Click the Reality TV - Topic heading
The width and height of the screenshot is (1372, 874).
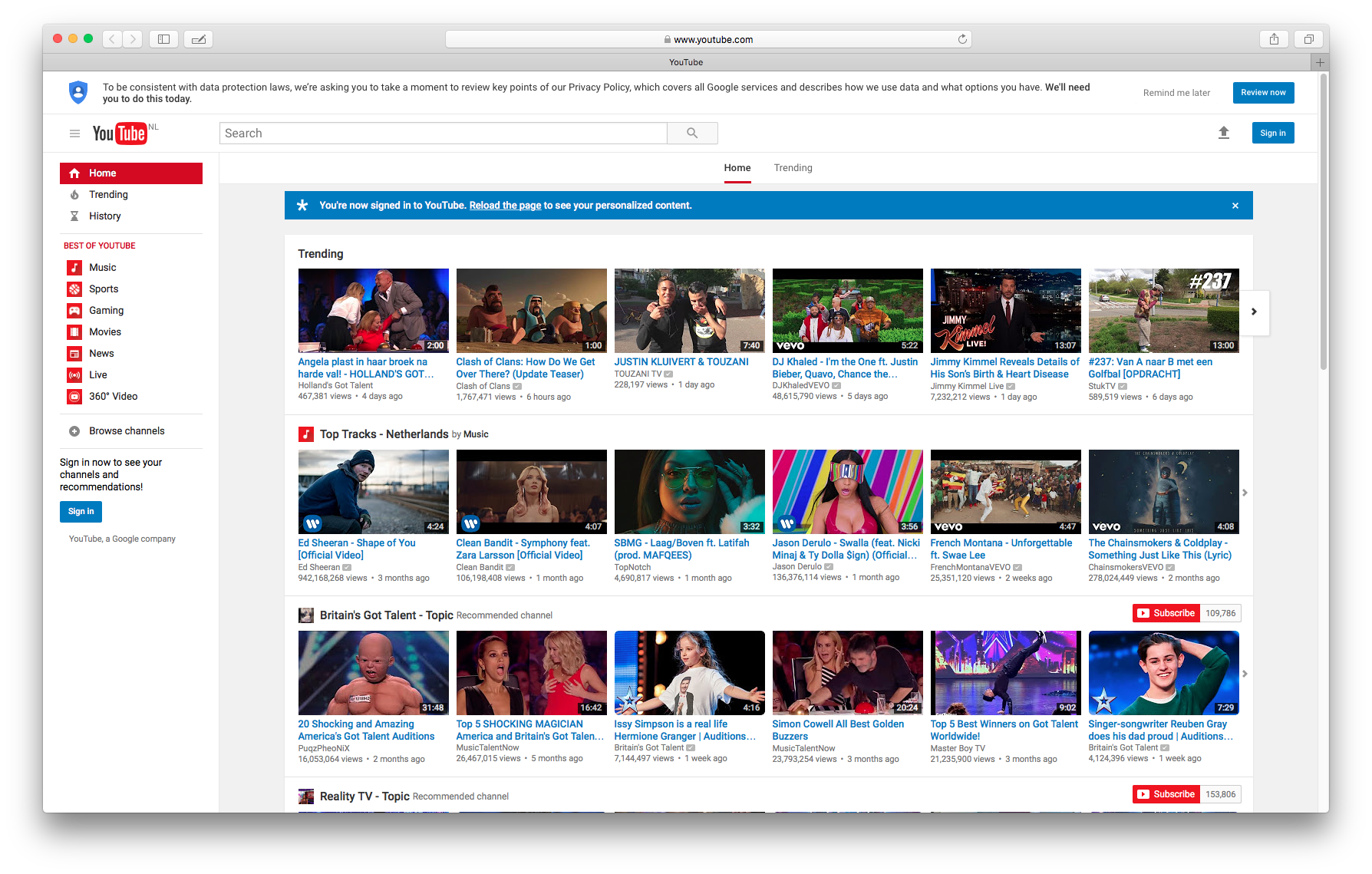click(364, 796)
